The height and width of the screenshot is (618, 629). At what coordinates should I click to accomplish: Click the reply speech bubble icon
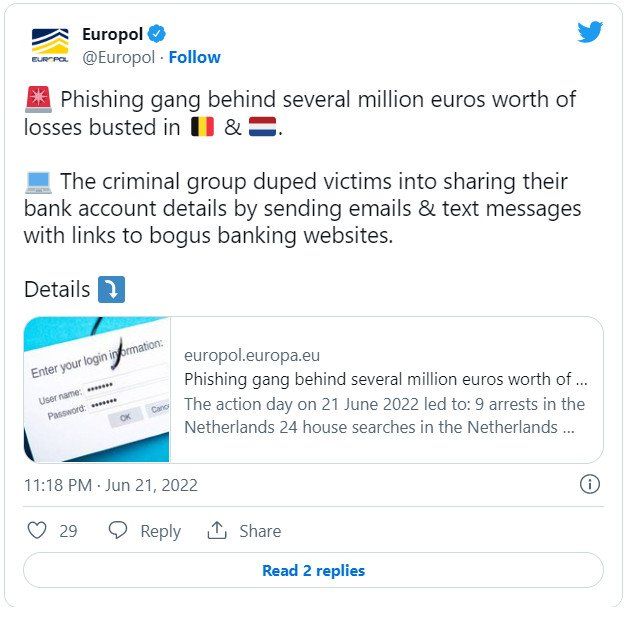click(x=118, y=530)
